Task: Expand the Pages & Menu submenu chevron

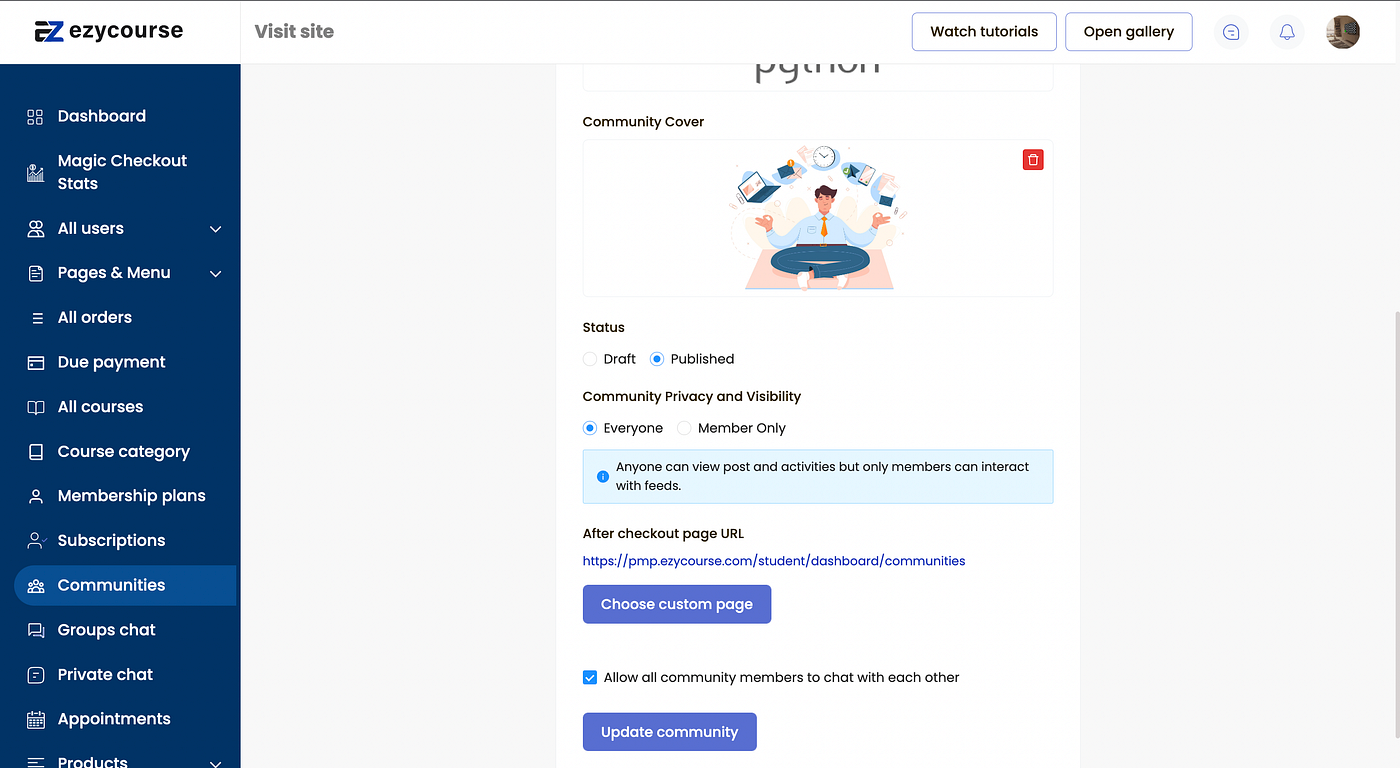Action: pos(215,273)
